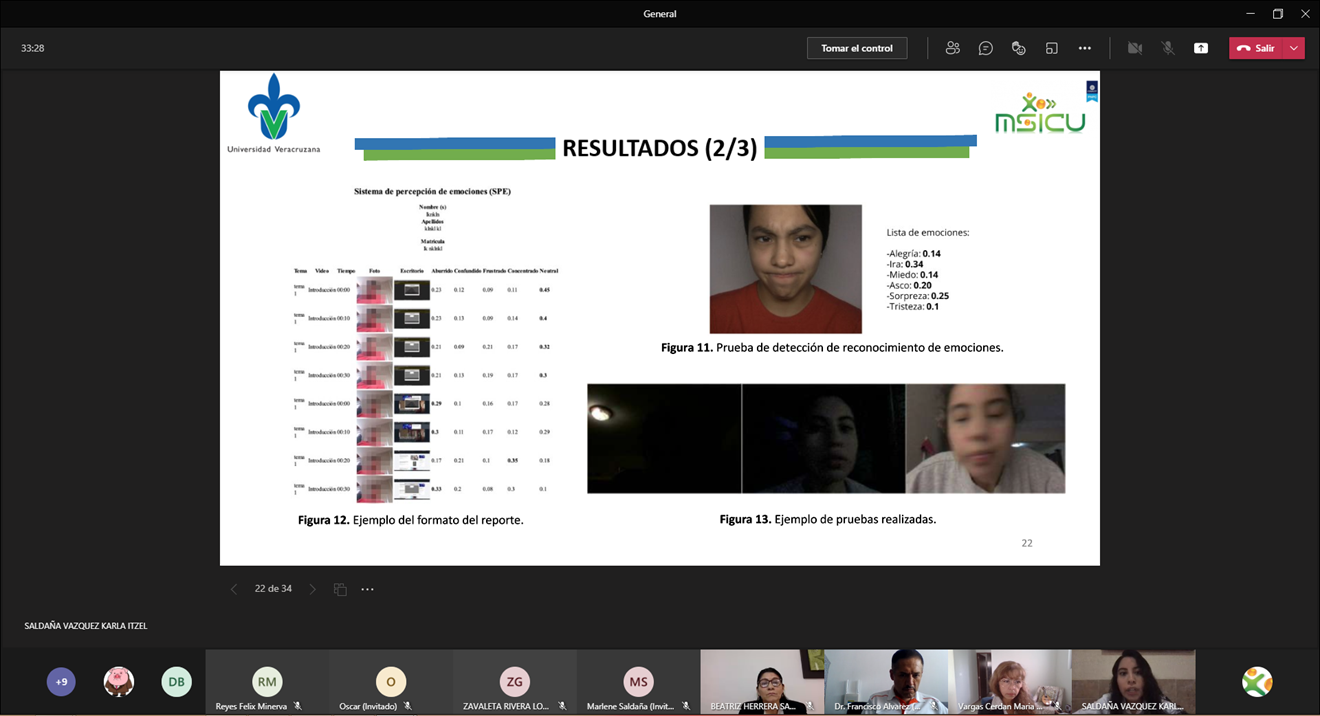
Task: Open slide options ellipsis below presentation
Action: coord(367,589)
